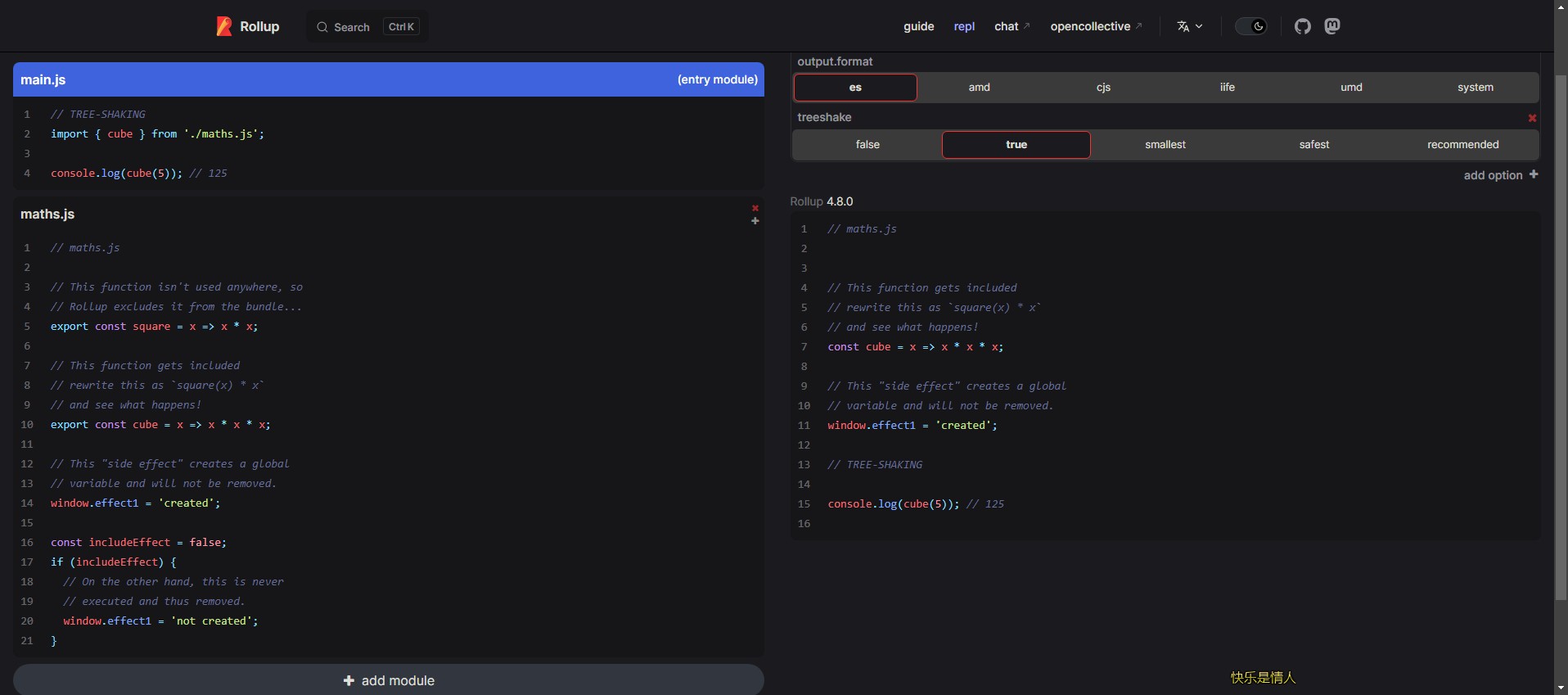This screenshot has height=695, width=1568.
Task: Click the add option button
Action: (1501, 175)
